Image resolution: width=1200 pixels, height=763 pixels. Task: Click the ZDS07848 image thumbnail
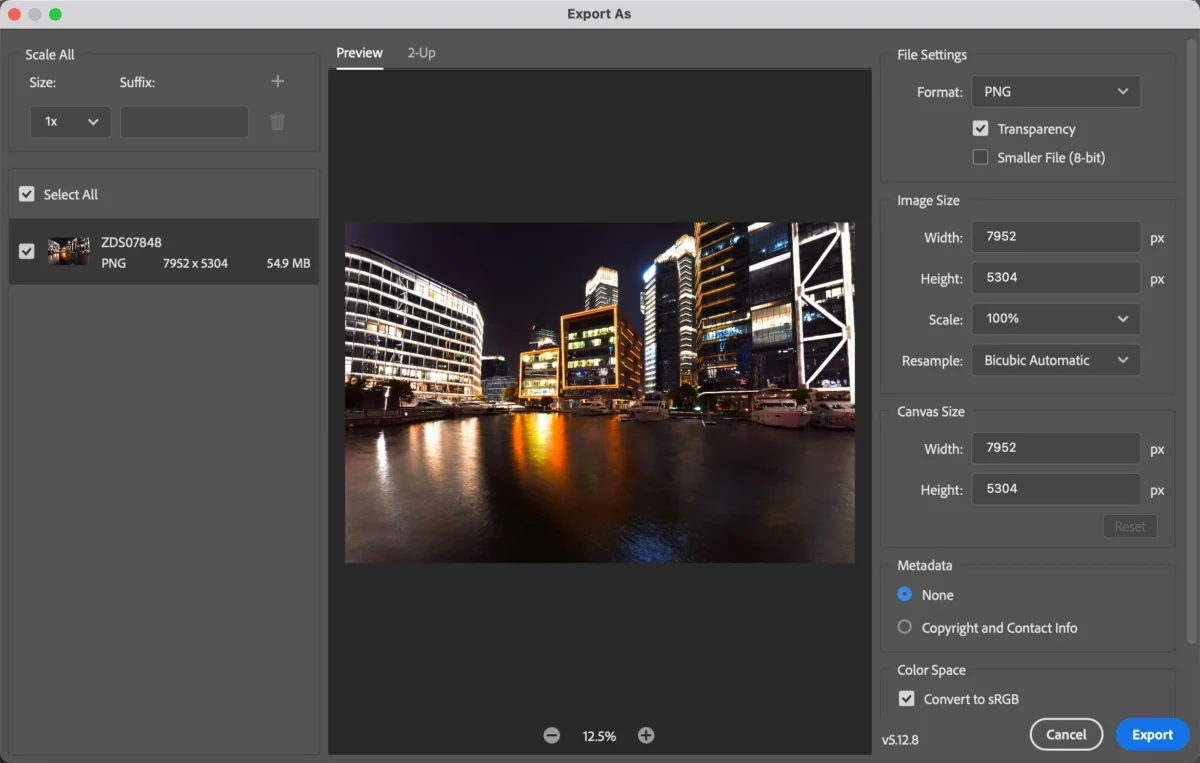[68, 251]
